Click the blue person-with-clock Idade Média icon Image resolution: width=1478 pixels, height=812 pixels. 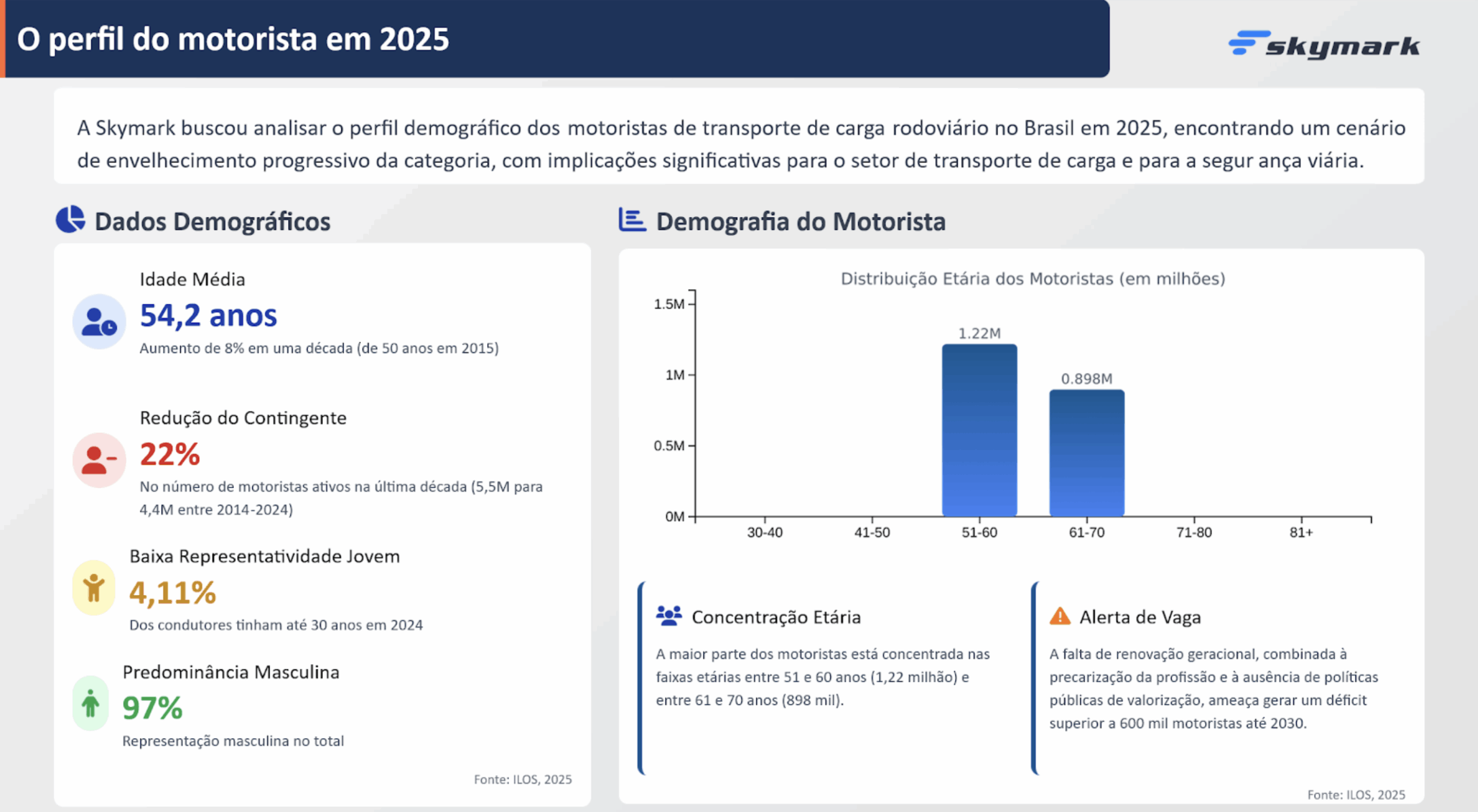98,321
